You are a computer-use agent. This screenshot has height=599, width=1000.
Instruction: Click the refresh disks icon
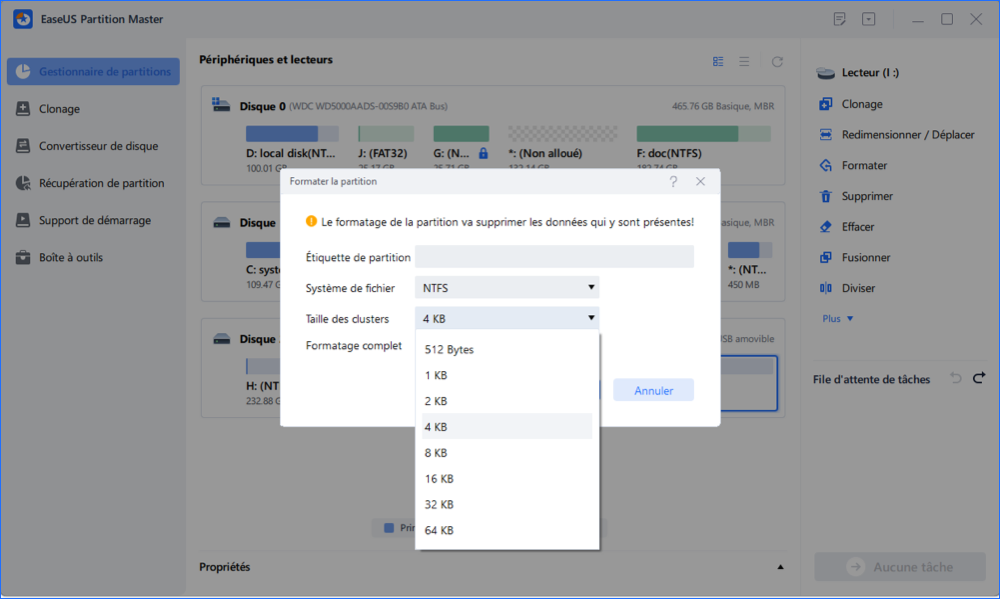tap(777, 61)
